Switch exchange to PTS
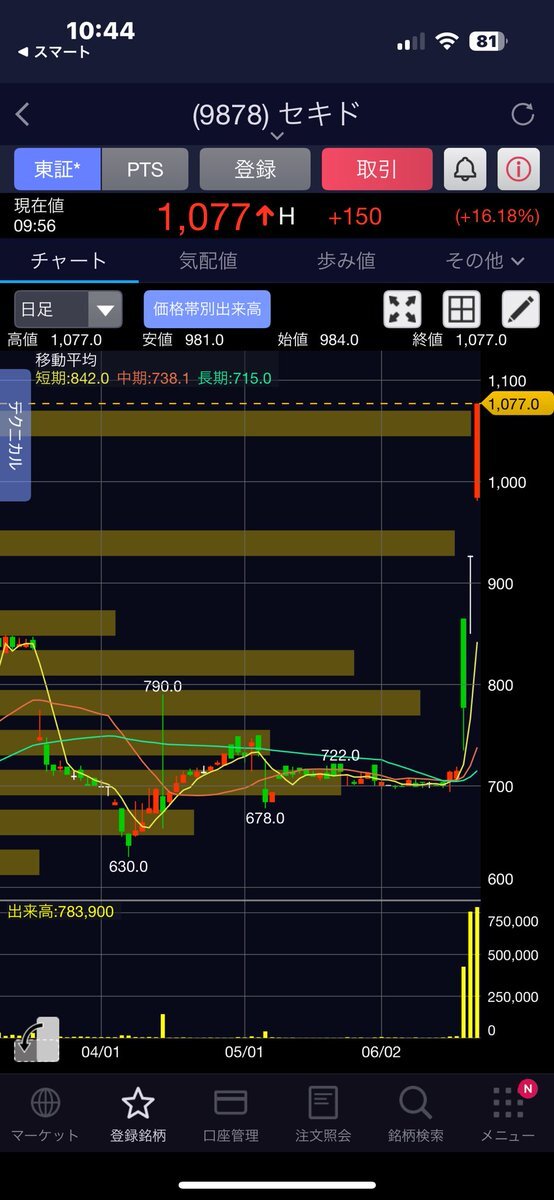Viewport: 554px width, 1200px height. (144, 169)
